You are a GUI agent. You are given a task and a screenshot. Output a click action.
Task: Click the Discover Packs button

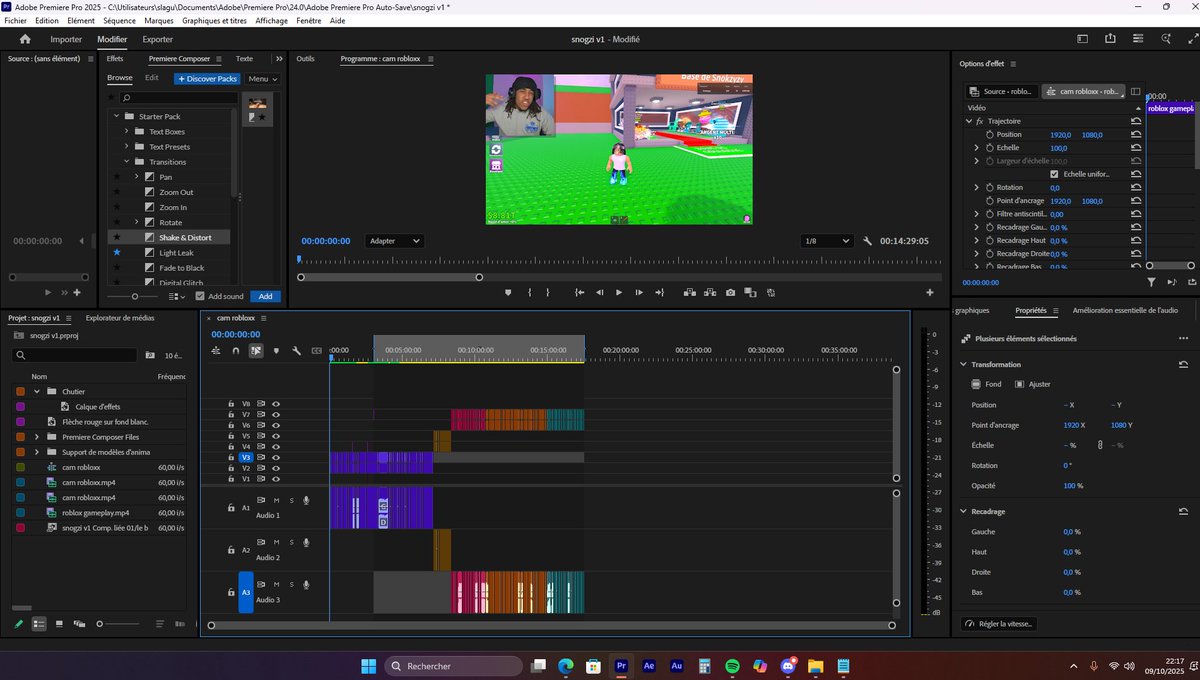[x=206, y=78]
